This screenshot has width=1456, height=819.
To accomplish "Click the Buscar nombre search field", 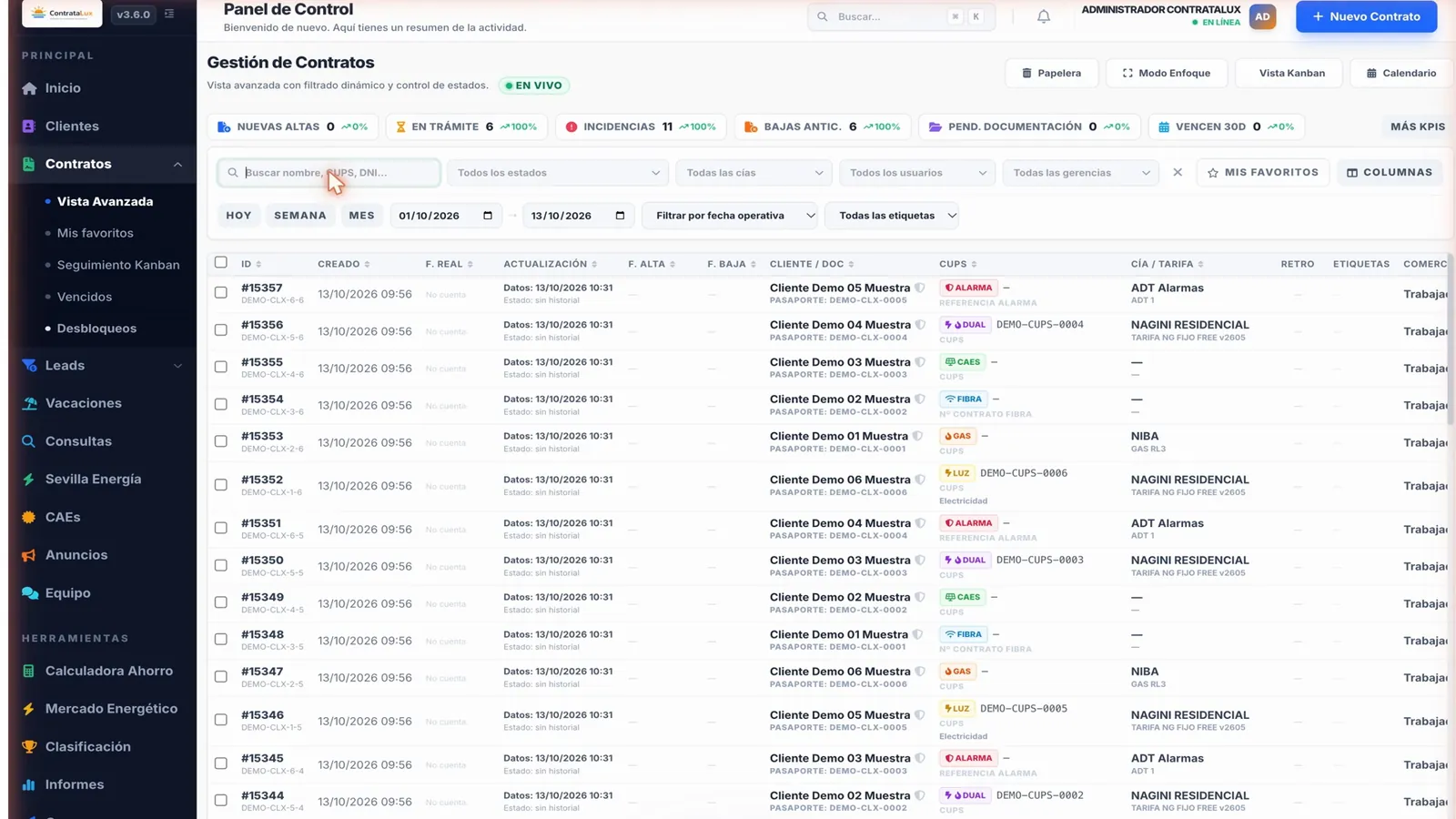I will (x=329, y=173).
